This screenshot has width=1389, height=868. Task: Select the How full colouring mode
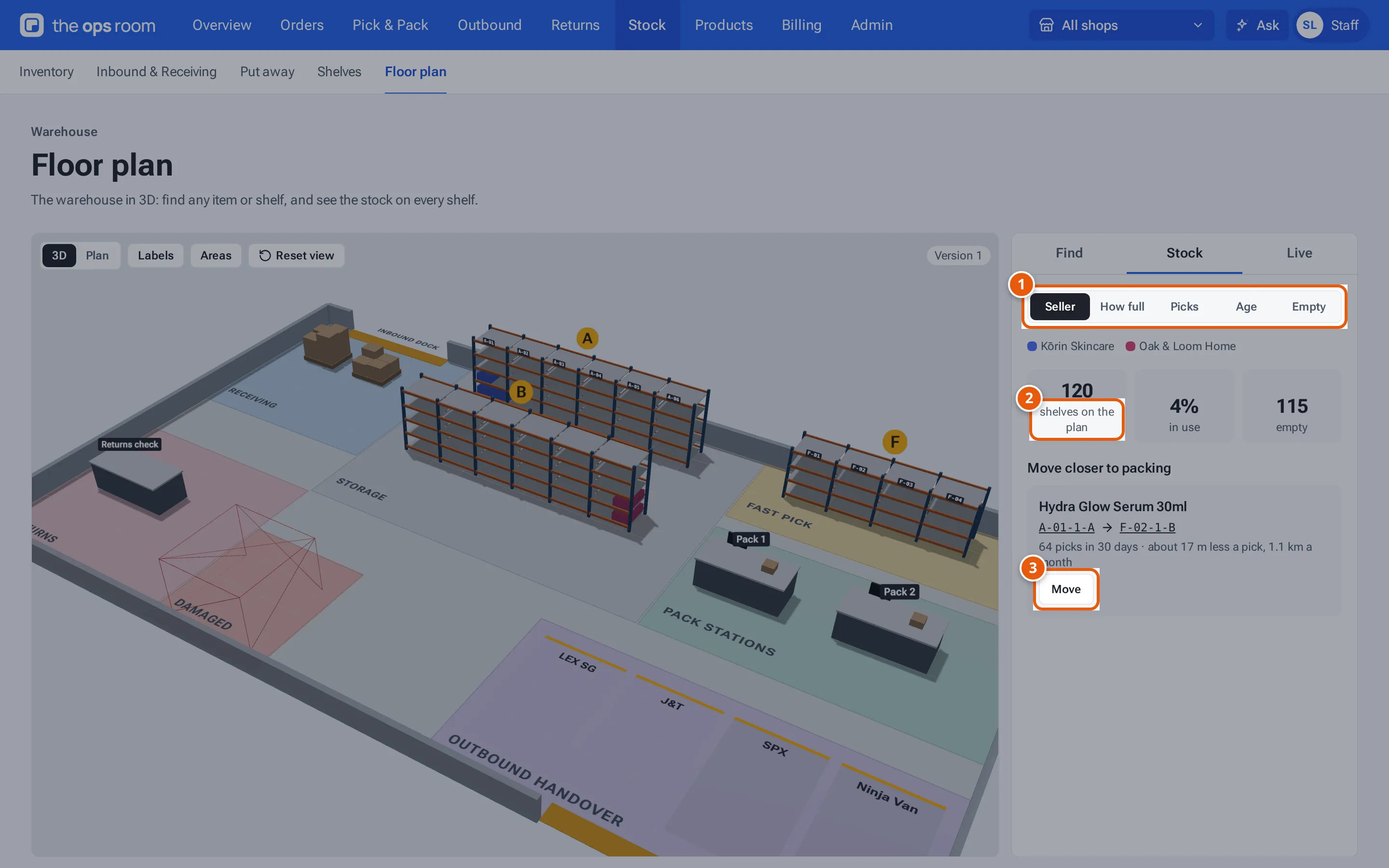(x=1122, y=307)
